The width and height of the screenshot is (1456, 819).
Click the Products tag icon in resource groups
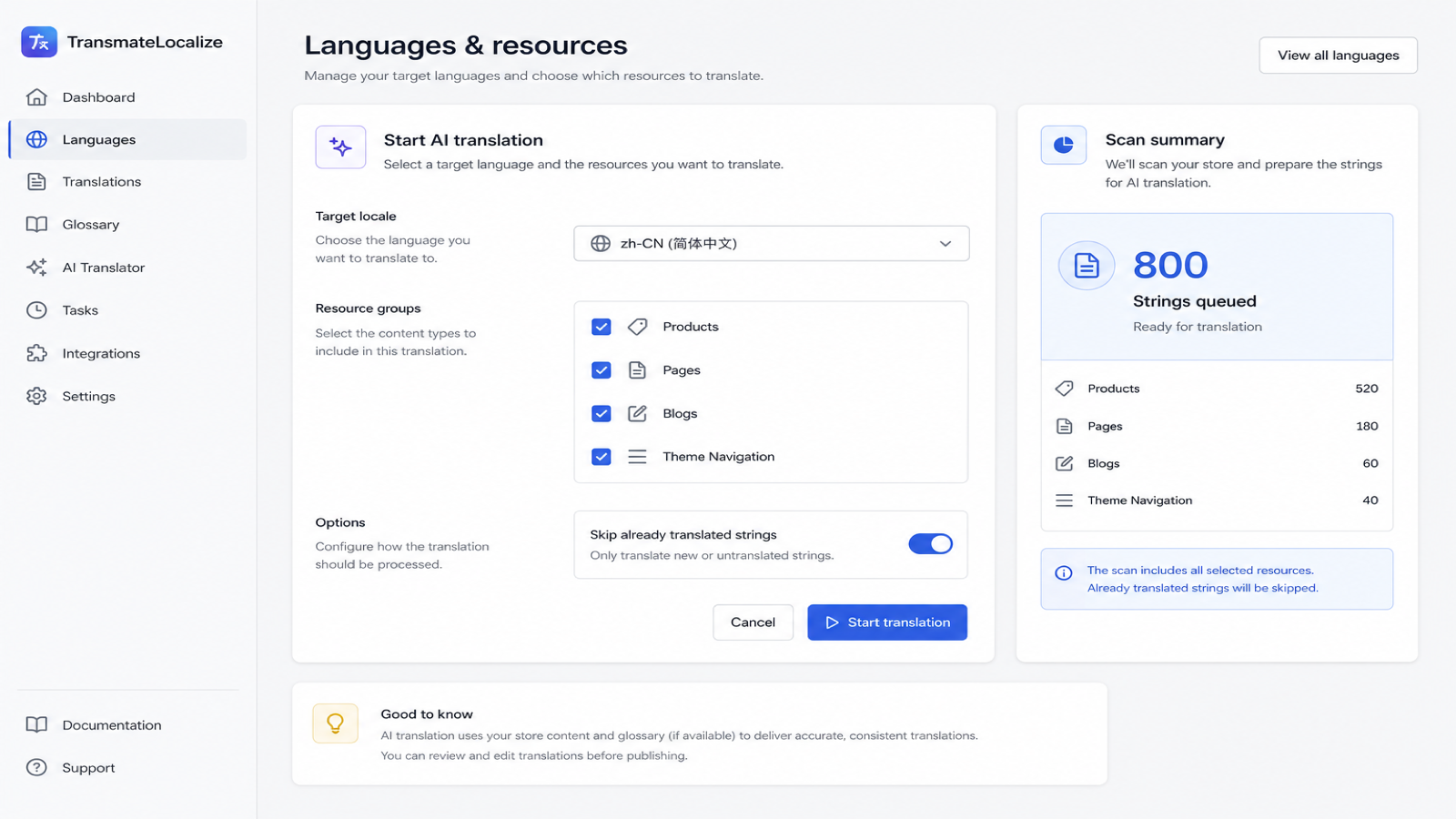click(638, 327)
